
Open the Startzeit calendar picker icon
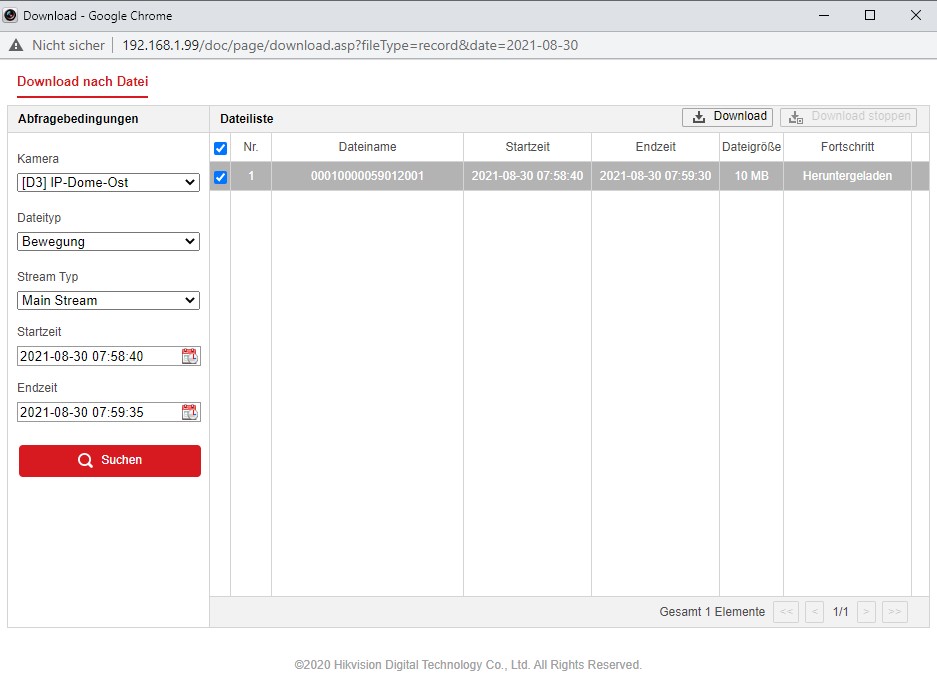tap(190, 356)
